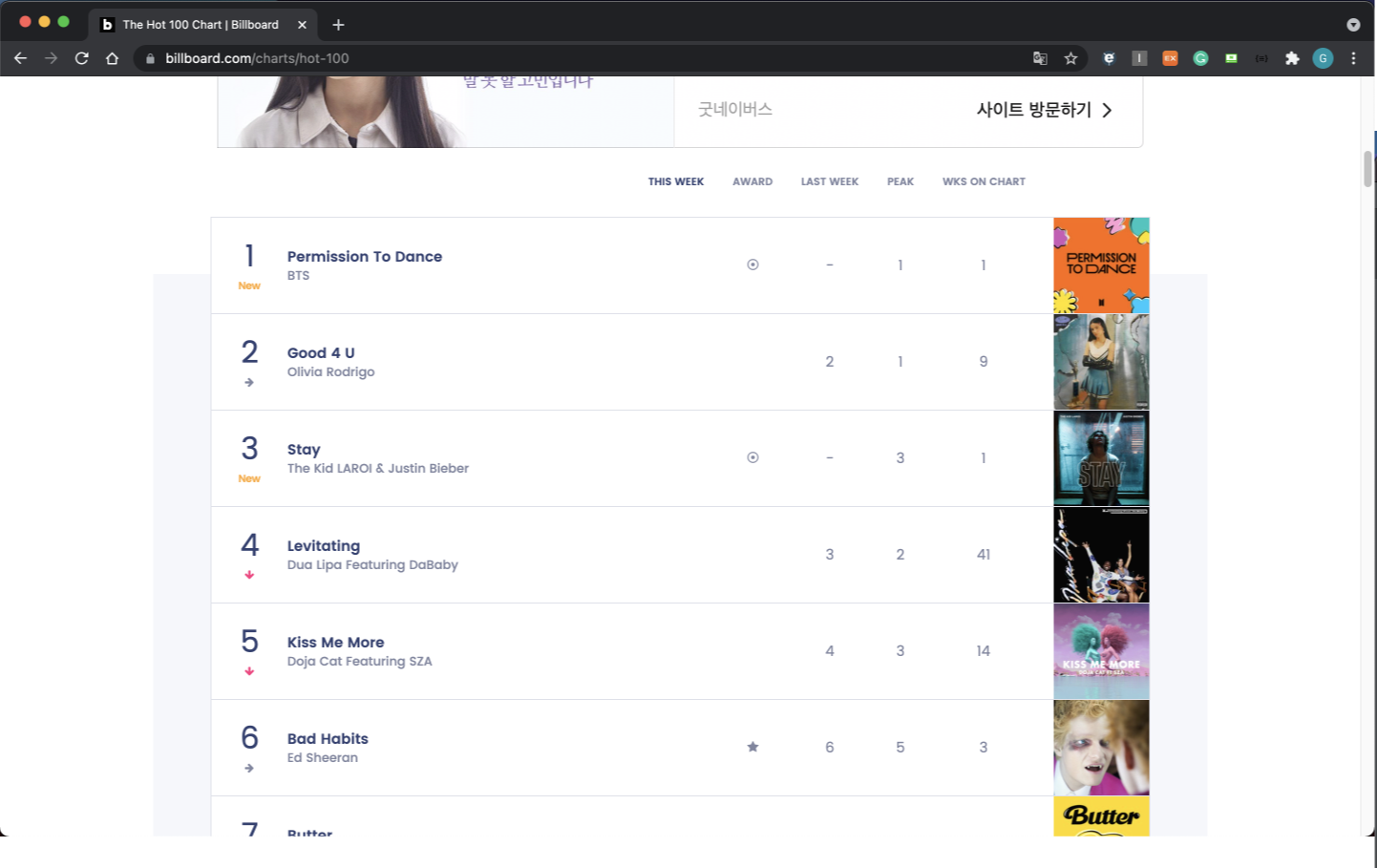Click the browser forward arrow
This screenshot has height=868, width=1377.
[51, 58]
